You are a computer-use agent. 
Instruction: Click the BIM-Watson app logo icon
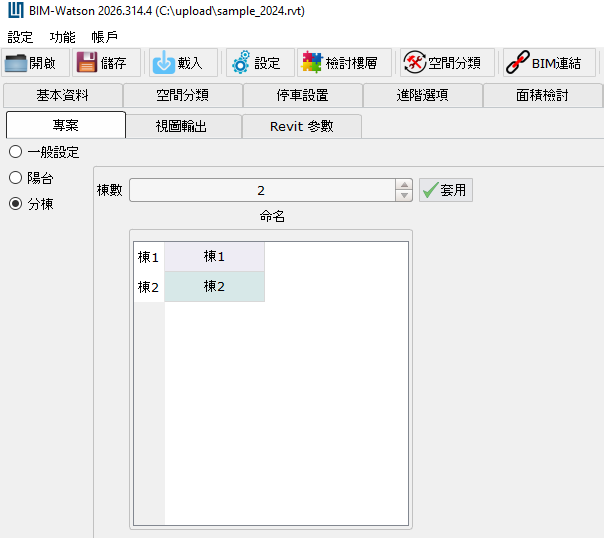pos(14,12)
